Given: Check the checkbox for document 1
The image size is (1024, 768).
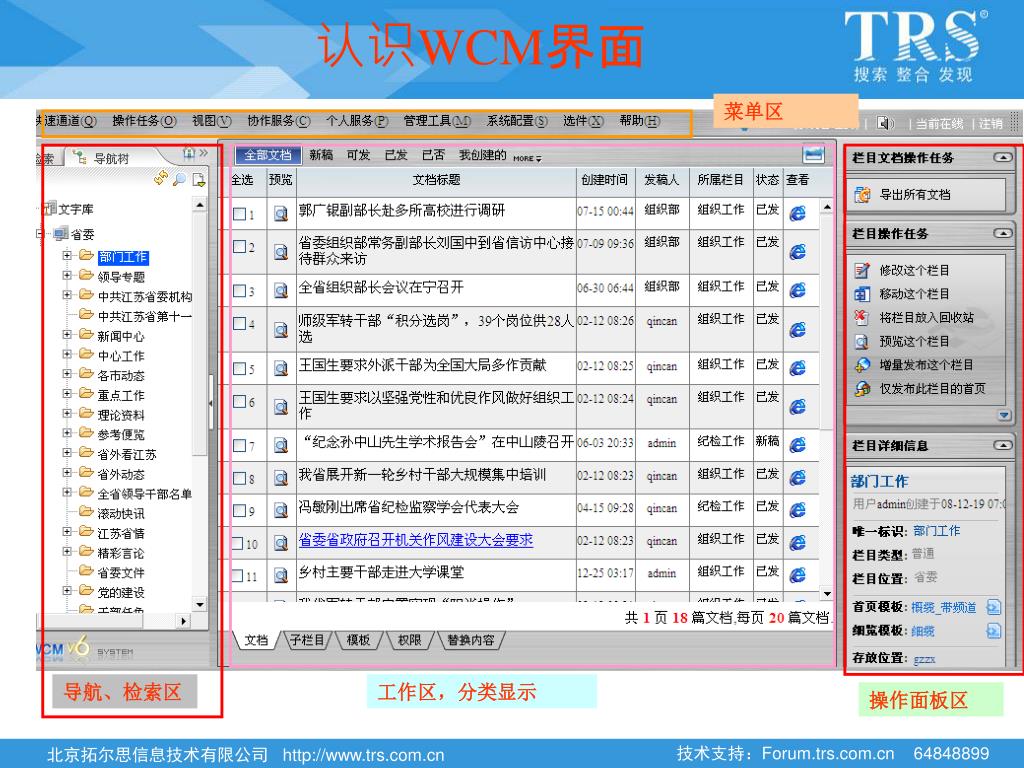Looking at the screenshot, I should [x=240, y=214].
